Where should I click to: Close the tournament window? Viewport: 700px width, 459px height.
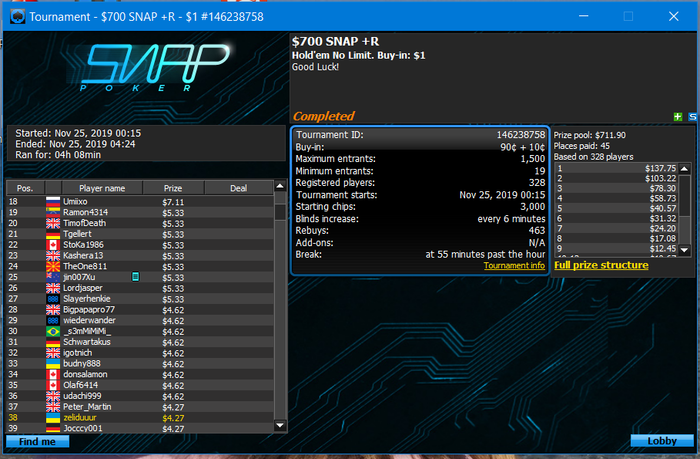674,17
